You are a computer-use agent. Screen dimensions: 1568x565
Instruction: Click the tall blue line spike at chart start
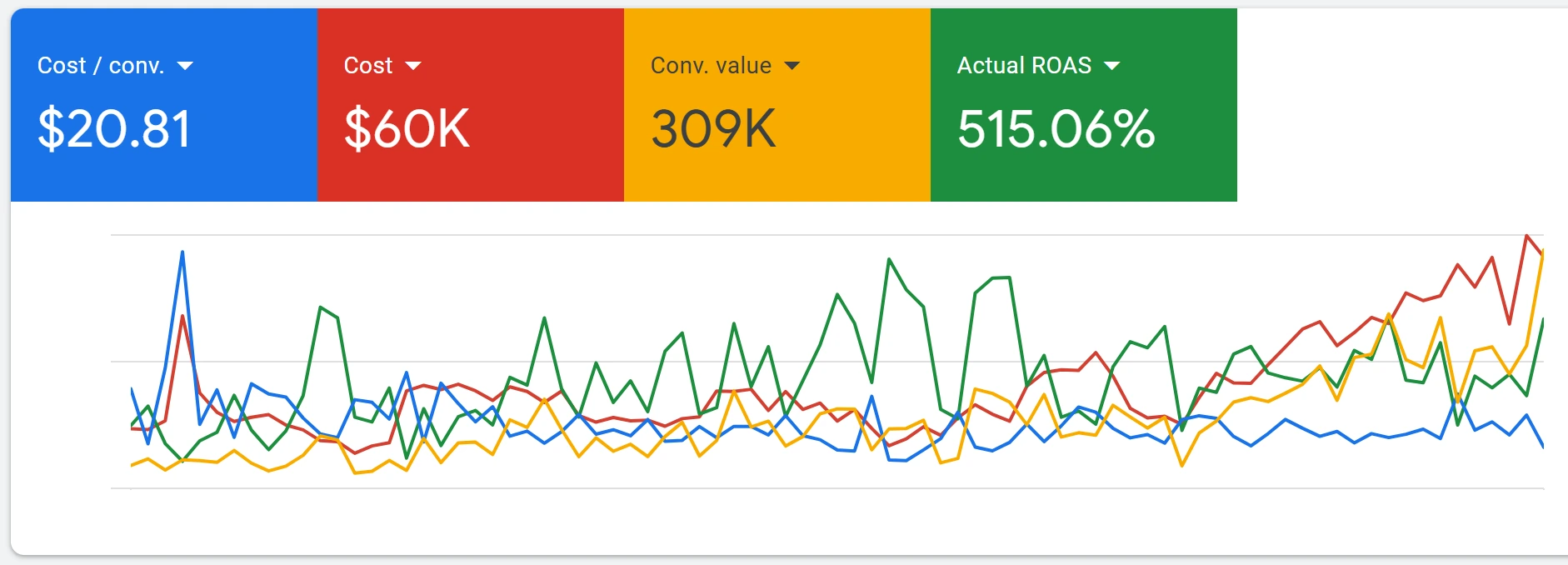[x=182, y=252]
